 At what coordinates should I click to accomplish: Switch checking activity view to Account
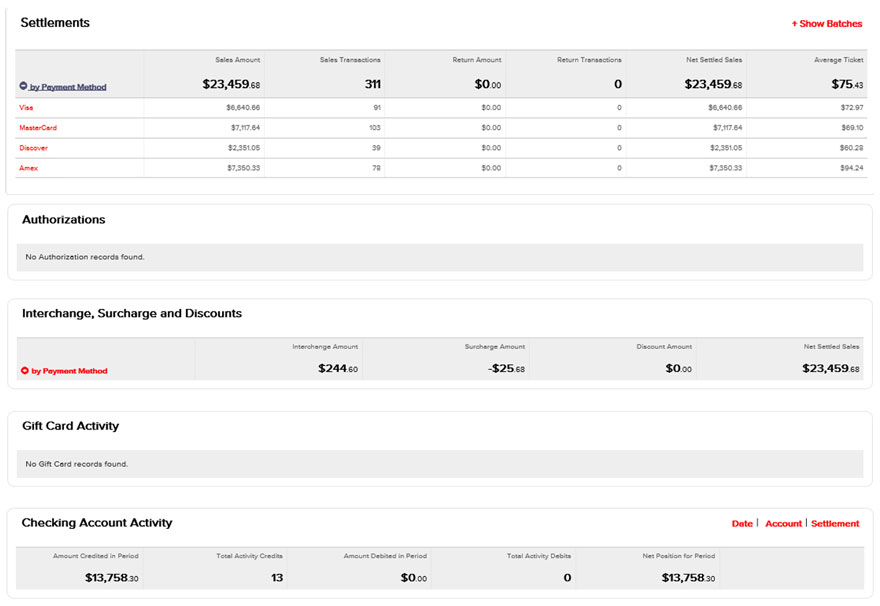tap(783, 523)
